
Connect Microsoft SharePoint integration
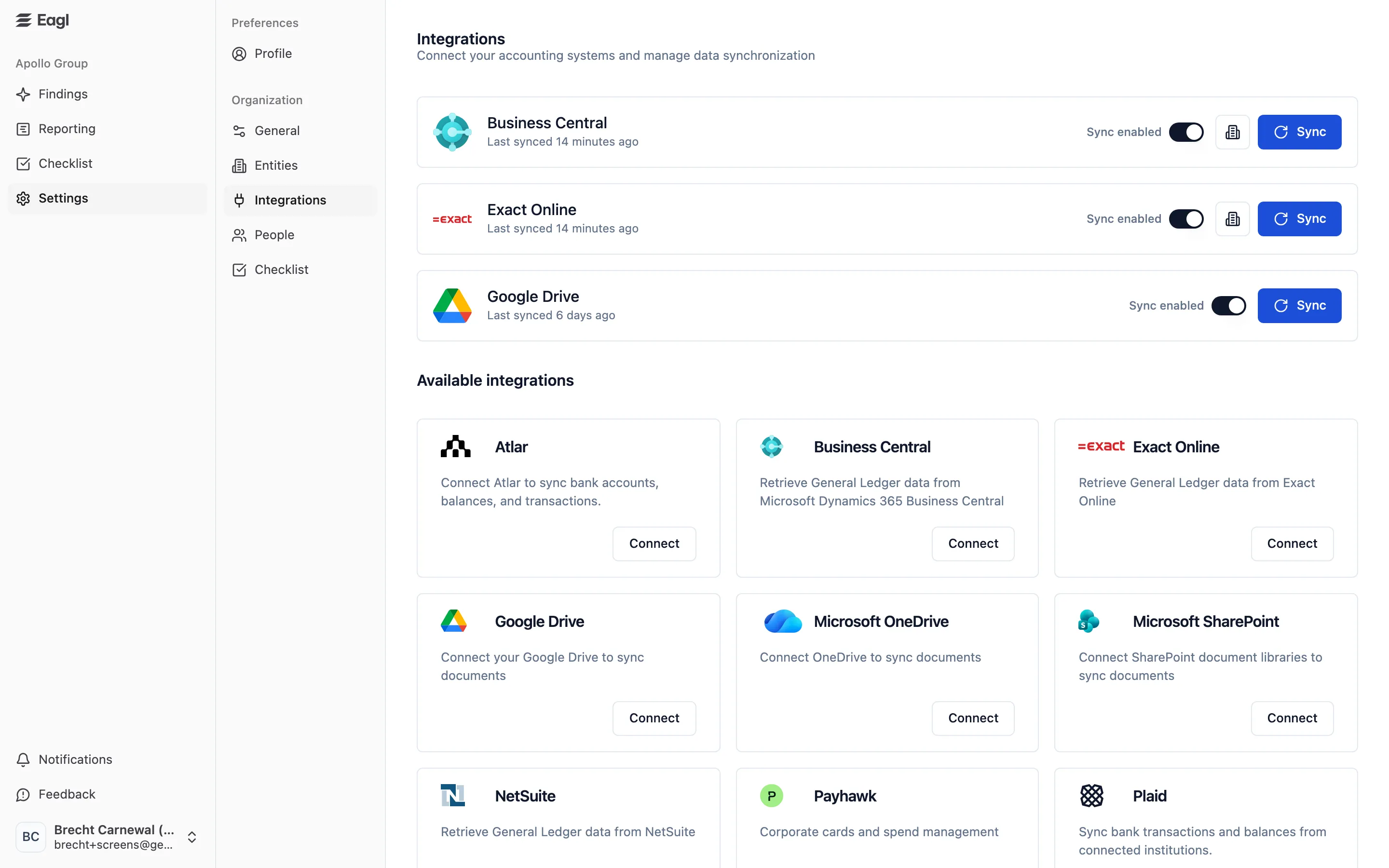[x=1292, y=718]
